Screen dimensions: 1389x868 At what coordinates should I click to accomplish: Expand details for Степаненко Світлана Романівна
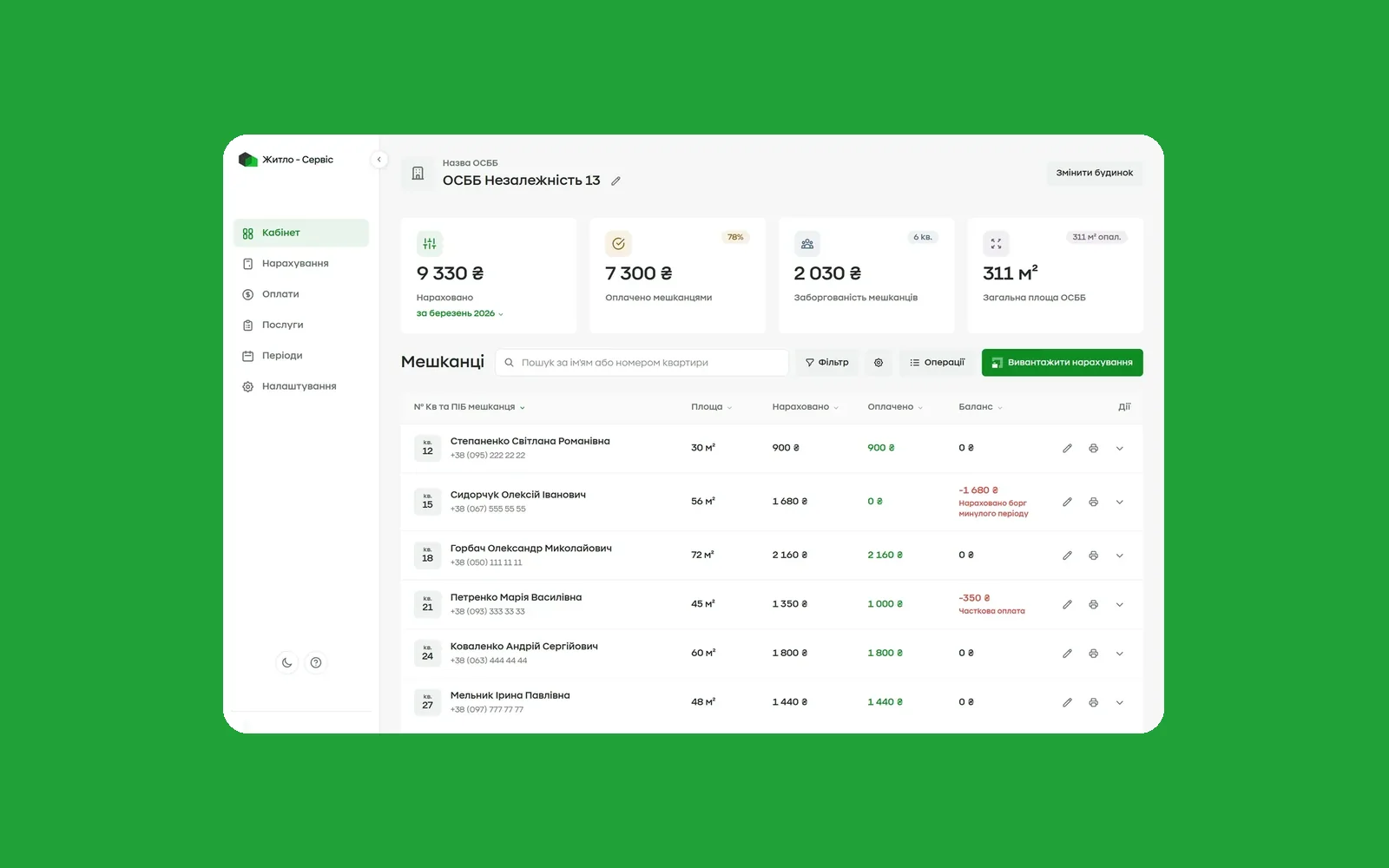pos(1119,449)
